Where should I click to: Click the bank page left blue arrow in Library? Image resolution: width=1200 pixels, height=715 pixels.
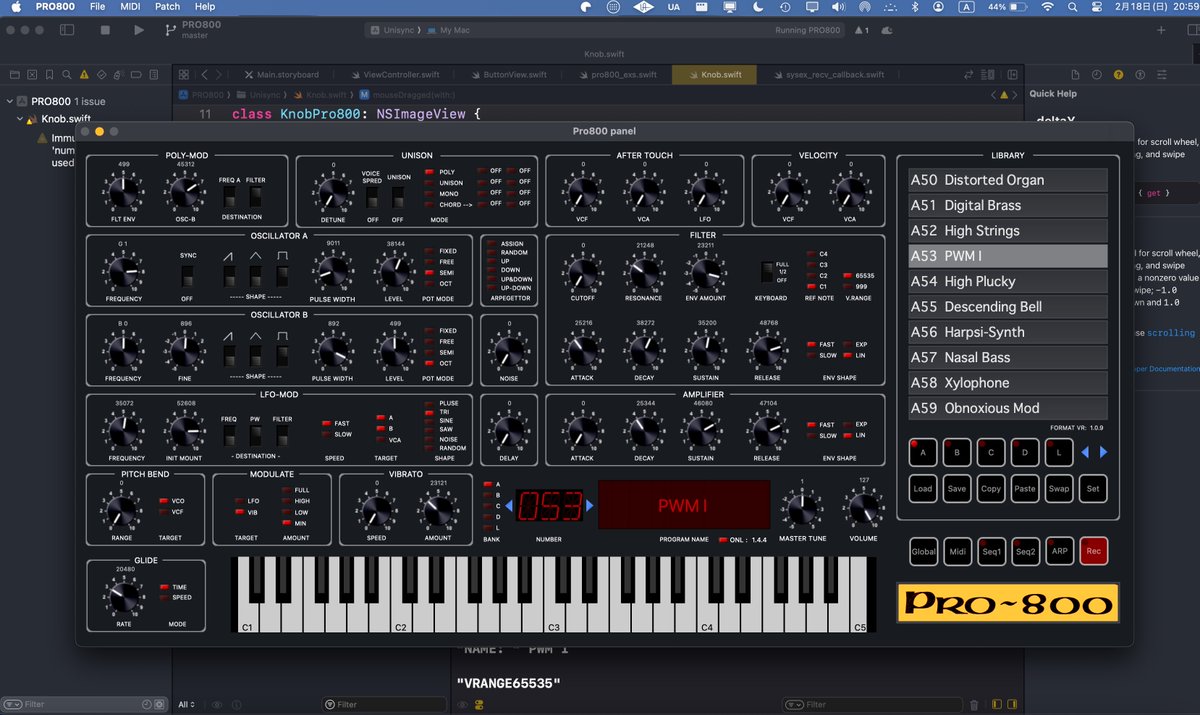click(x=1085, y=452)
